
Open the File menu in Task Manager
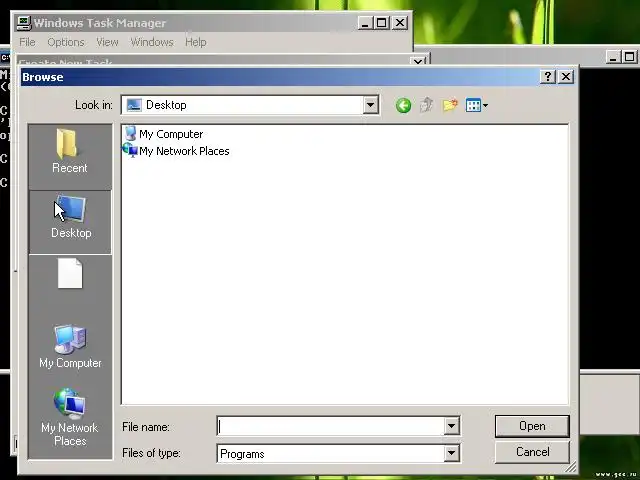click(27, 42)
